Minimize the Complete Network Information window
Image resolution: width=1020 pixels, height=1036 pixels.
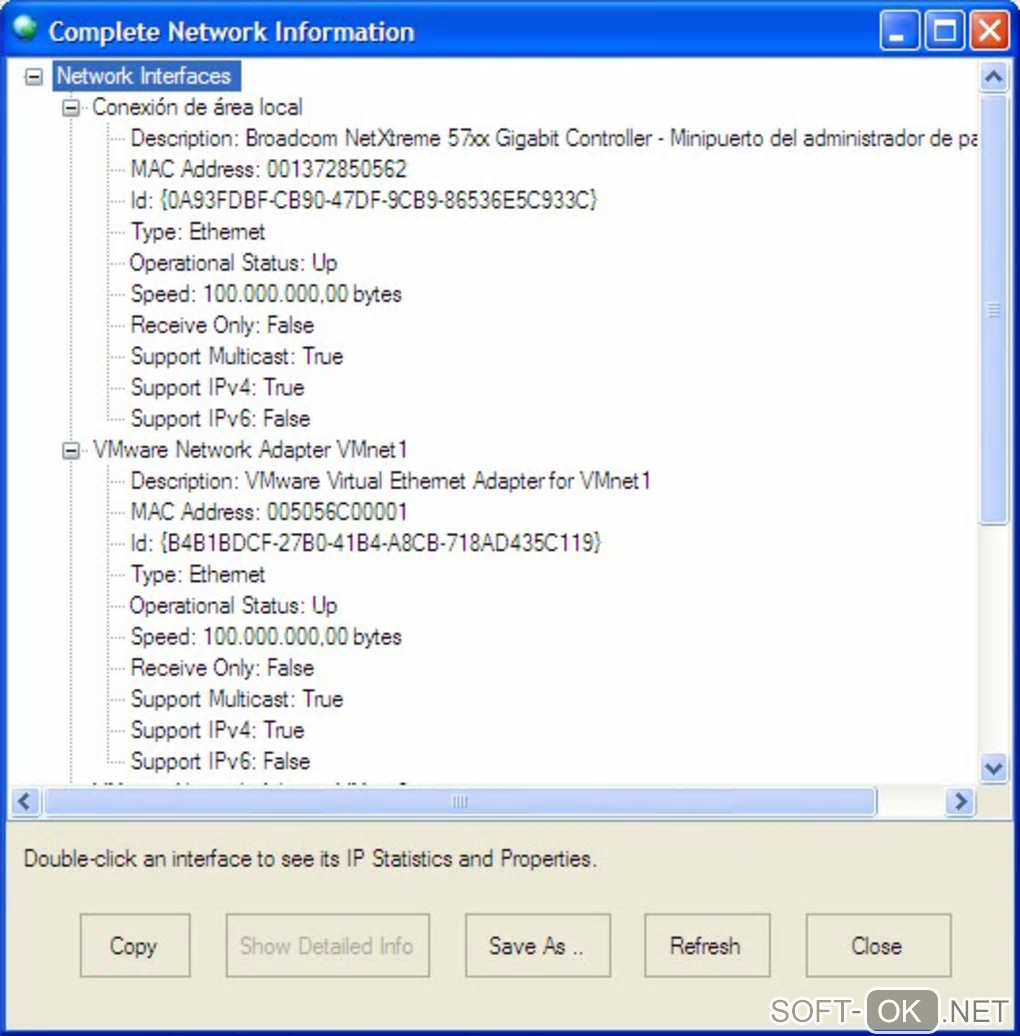point(898,30)
